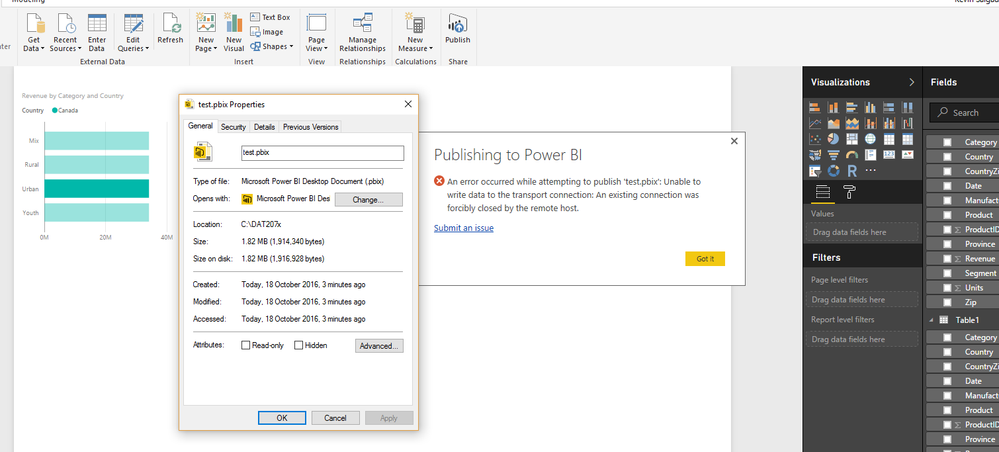Screen dimensions: 999x452
Task: Click the Enter Data table icon
Action: click(x=97, y=24)
